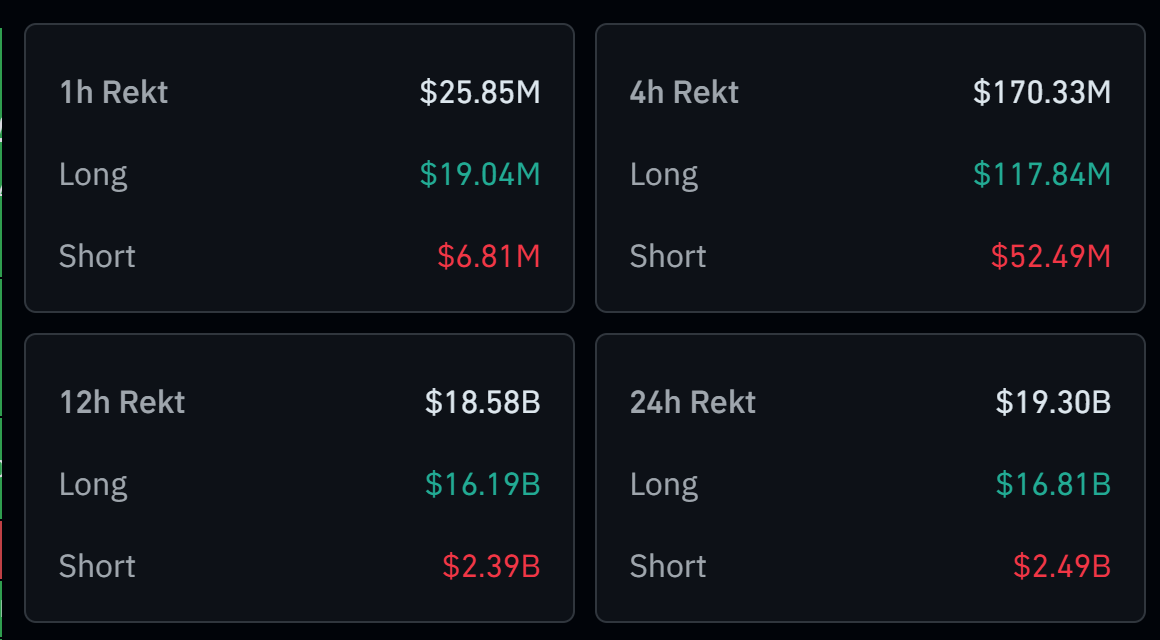Click the Short label in 24h Rekt card
The width and height of the screenshot is (1160, 640).
click(668, 567)
